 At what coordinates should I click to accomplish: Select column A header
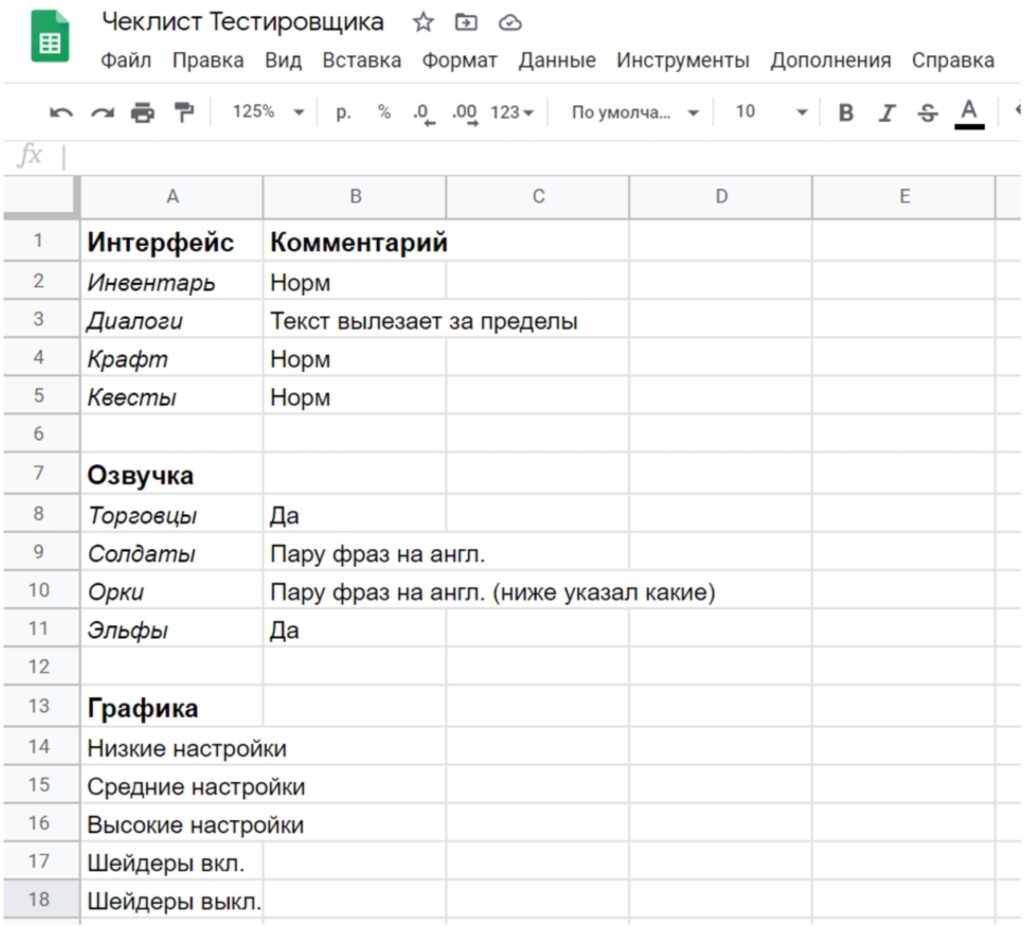[172, 196]
